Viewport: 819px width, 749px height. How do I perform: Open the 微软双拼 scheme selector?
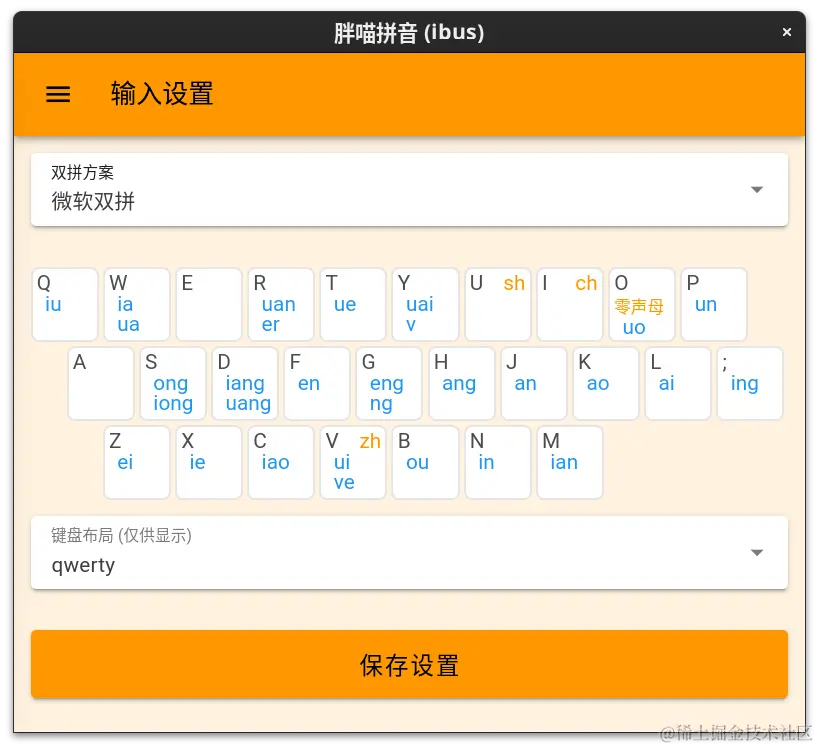point(409,190)
